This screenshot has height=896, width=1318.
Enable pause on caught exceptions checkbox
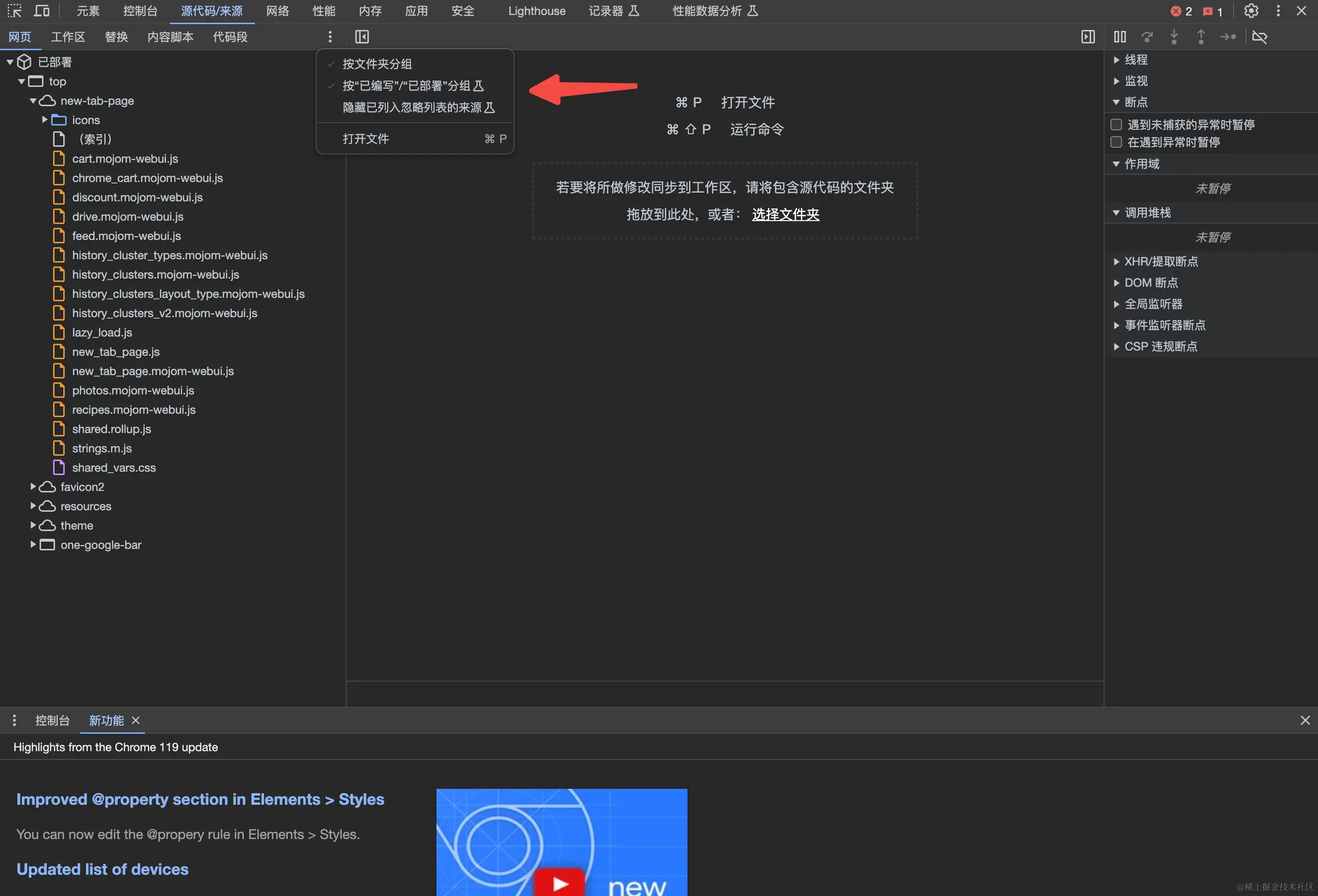click(1116, 142)
